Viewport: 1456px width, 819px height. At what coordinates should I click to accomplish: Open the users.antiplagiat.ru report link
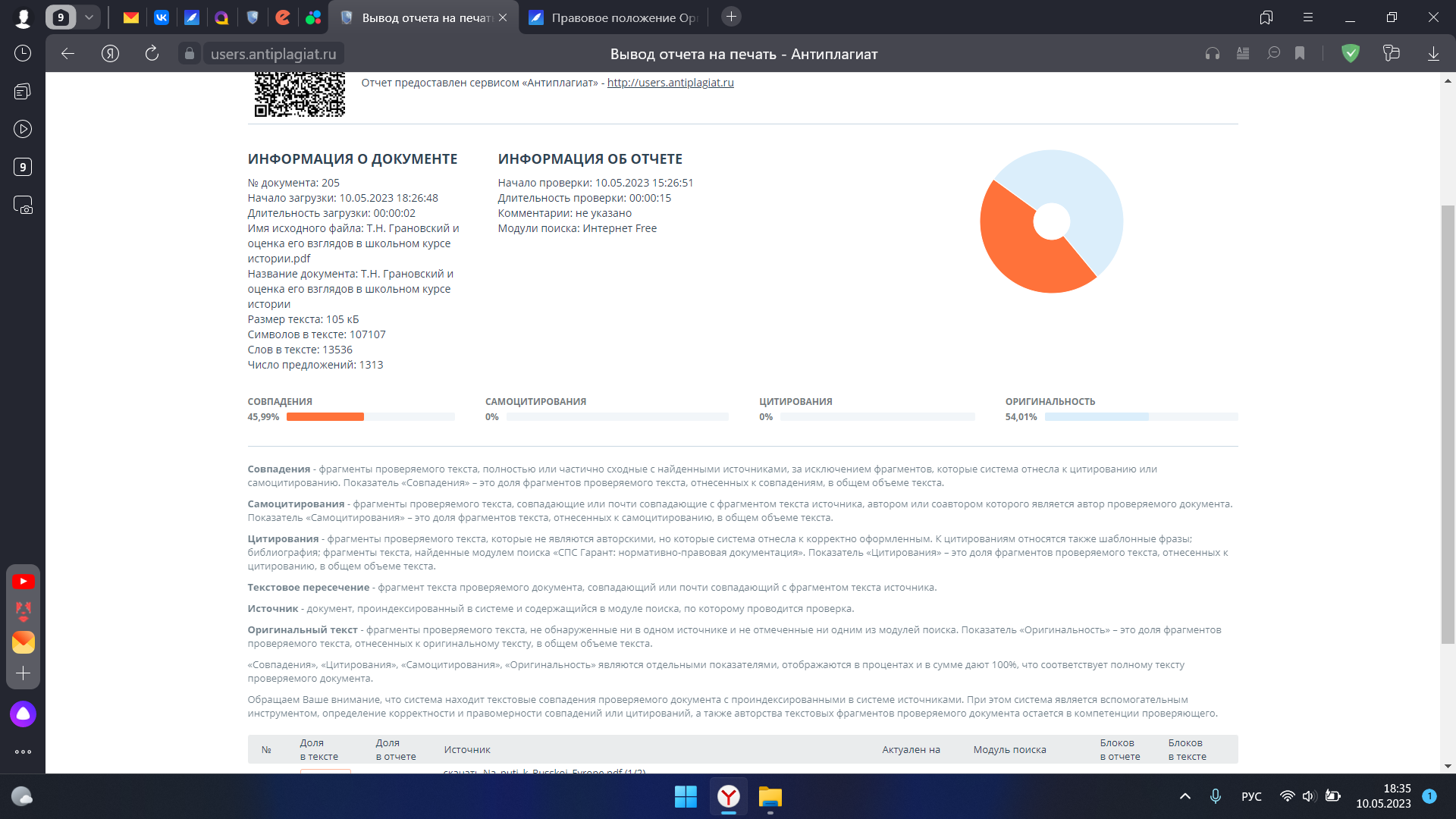(670, 83)
